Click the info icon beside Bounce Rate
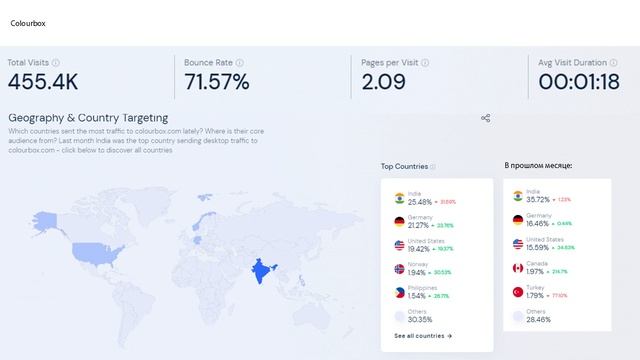The width and height of the screenshot is (640, 360). (240, 62)
